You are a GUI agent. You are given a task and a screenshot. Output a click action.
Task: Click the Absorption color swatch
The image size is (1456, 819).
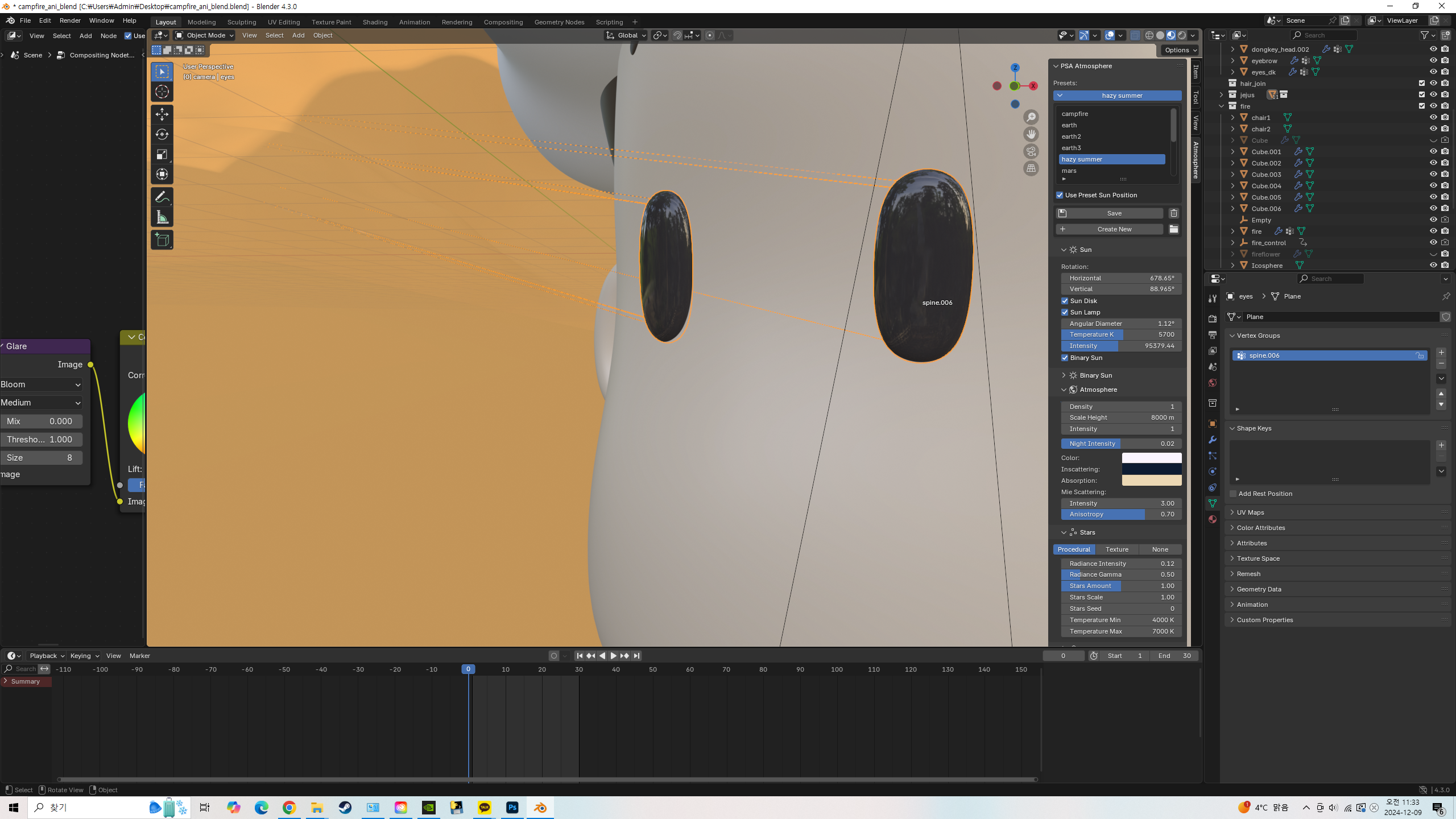coord(1151,481)
